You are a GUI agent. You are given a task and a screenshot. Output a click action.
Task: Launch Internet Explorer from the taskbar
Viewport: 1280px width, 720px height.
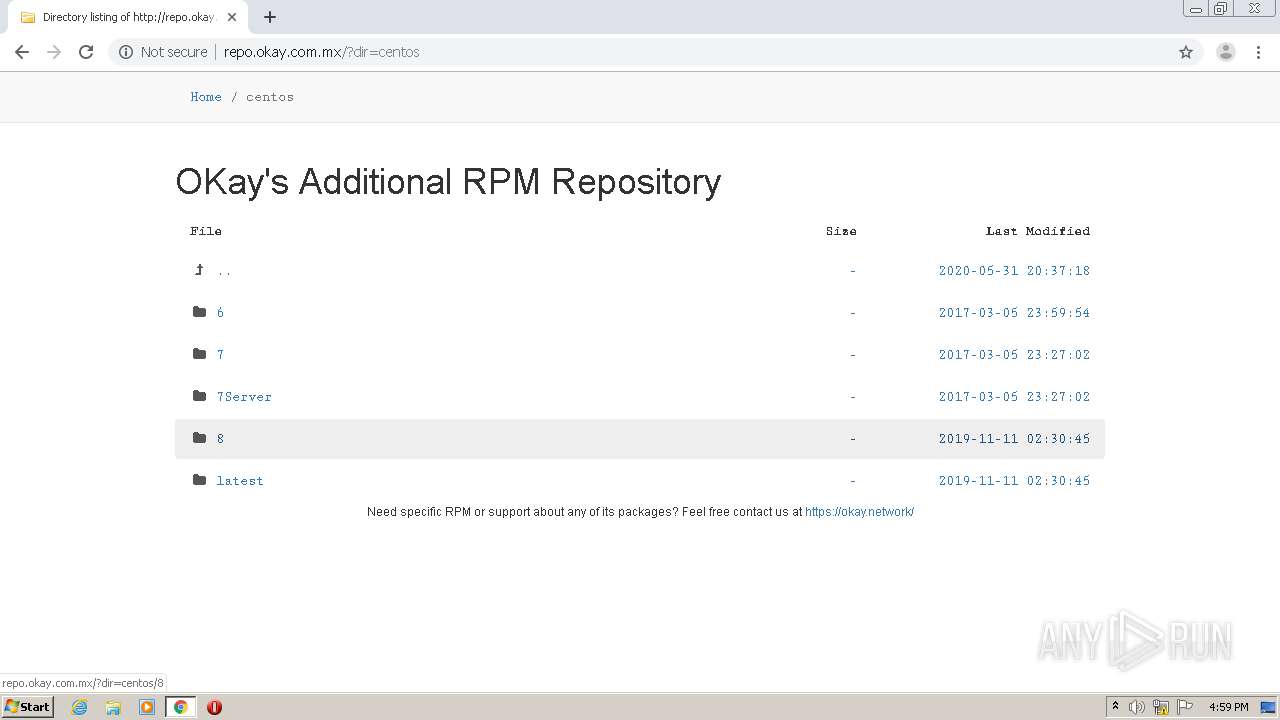click(79, 707)
